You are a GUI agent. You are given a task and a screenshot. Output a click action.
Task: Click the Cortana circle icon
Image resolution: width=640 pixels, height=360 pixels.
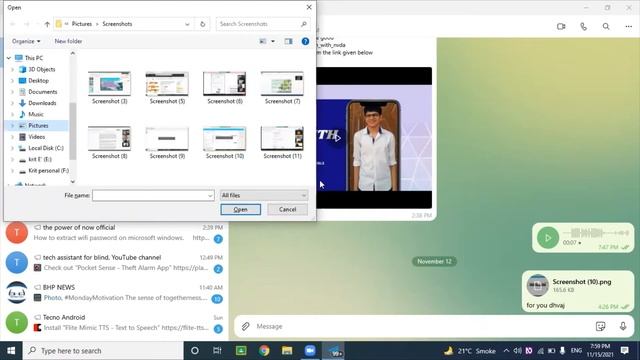(x=195, y=351)
